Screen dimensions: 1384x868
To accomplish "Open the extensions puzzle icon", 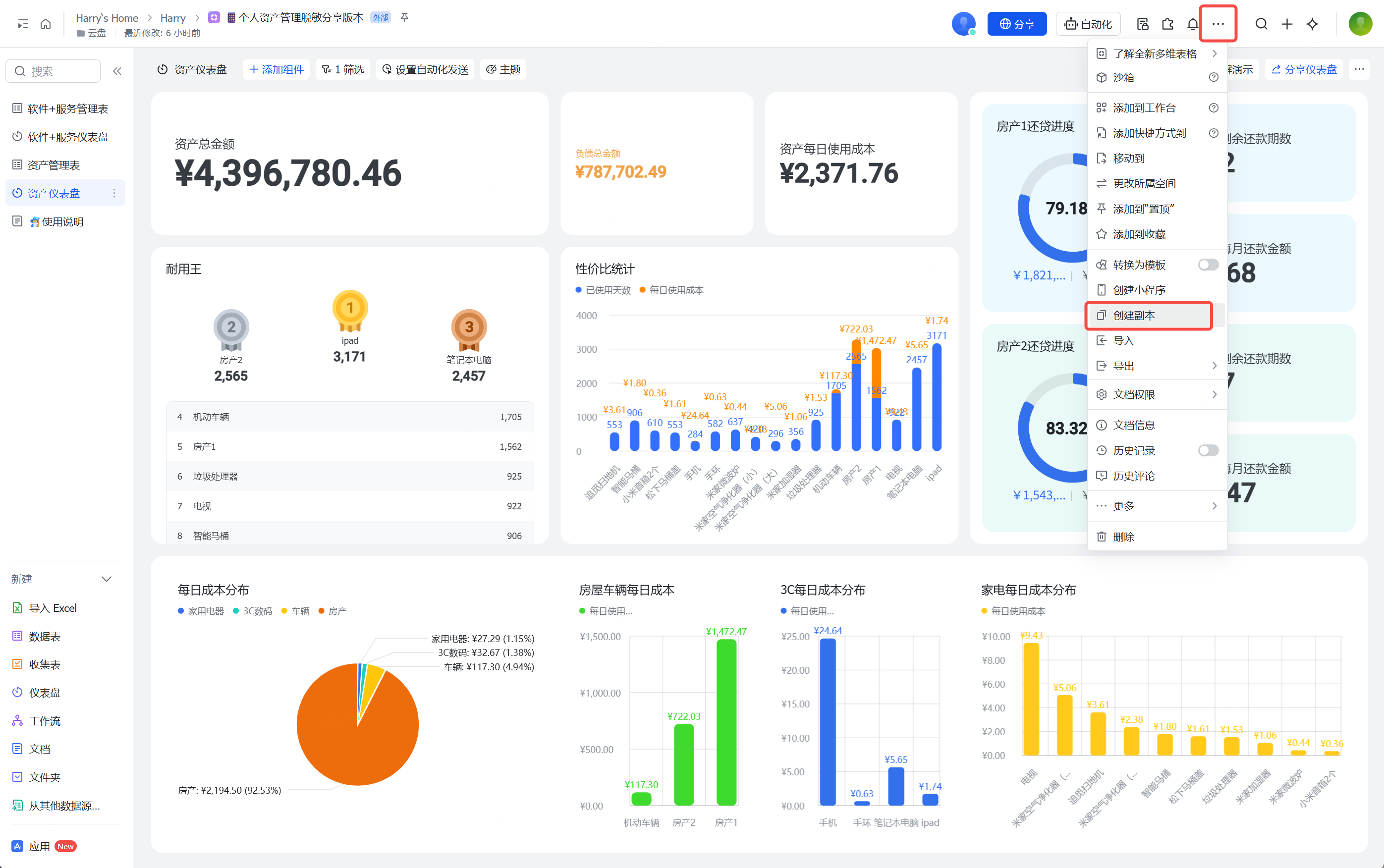I will 1167,24.
